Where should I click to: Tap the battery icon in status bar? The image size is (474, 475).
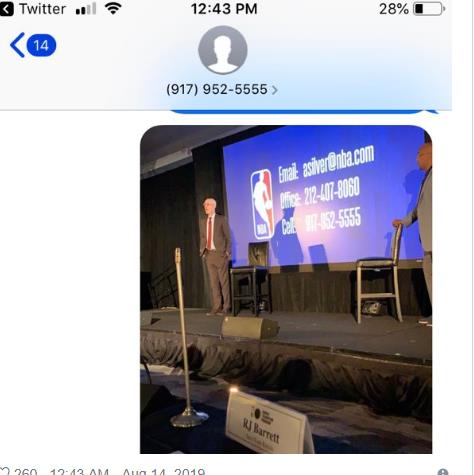coord(429,9)
